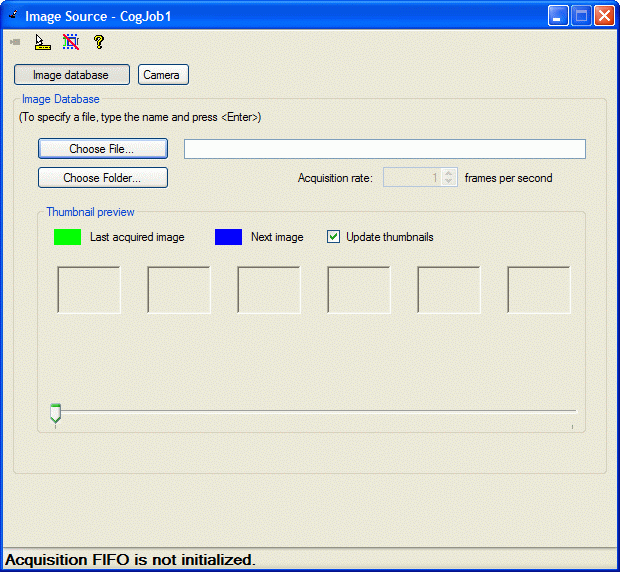Click the 'frames per second' label
This screenshot has height=572, width=620.
[x=508, y=178]
